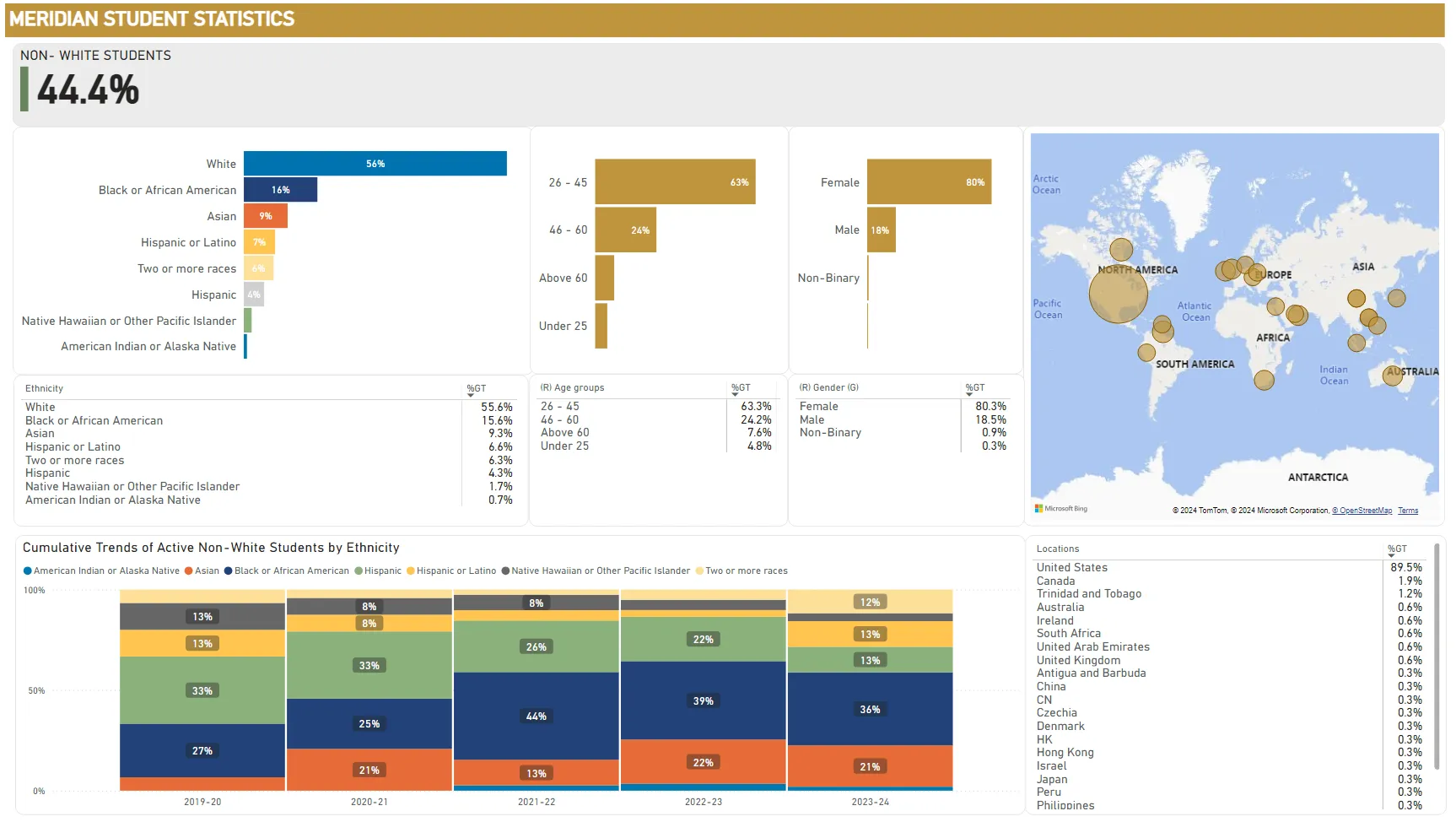Click the 44% segment in 2021-22 column
Image resolution: width=1456 pixels, height=822 pixels.
[x=537, y=717]
